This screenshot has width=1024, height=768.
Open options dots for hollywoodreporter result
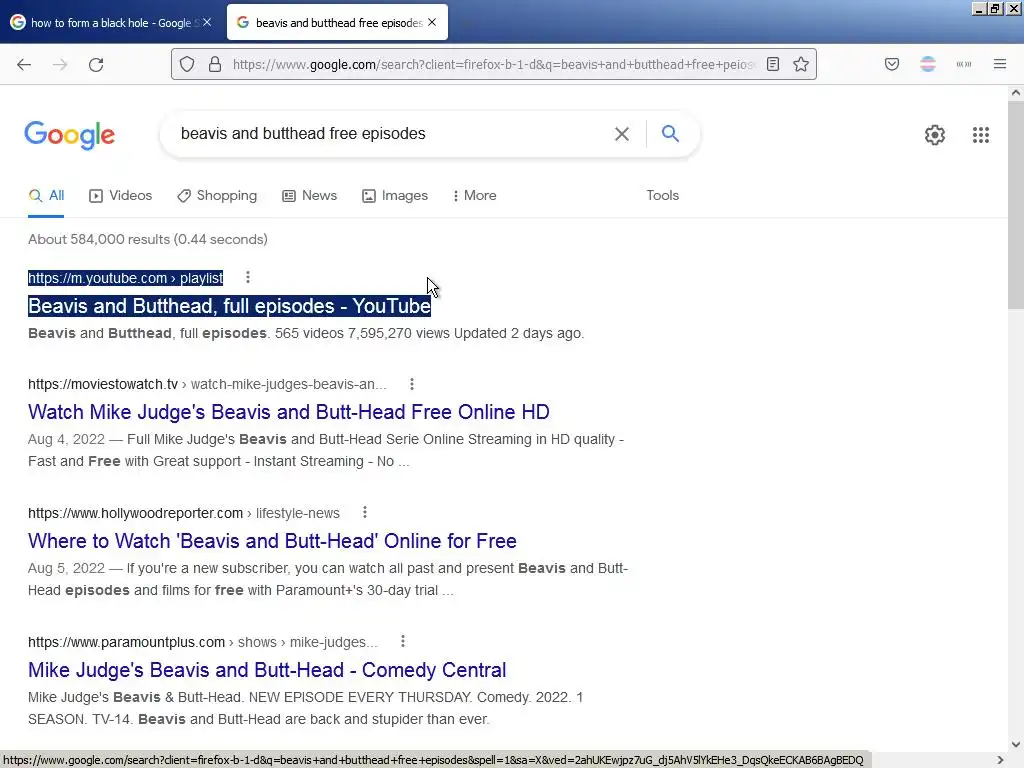[x=364, y=513]
